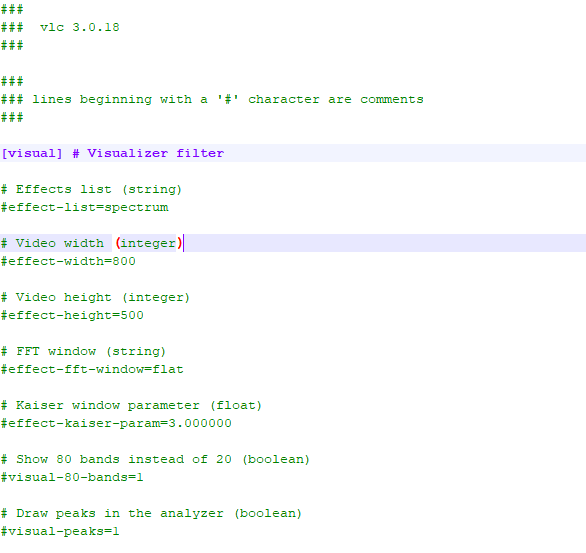
Task: Place cursor in '#effect-kaiser-param=3.000000' line
Action: pyautogui.click(x=116, y=423)
